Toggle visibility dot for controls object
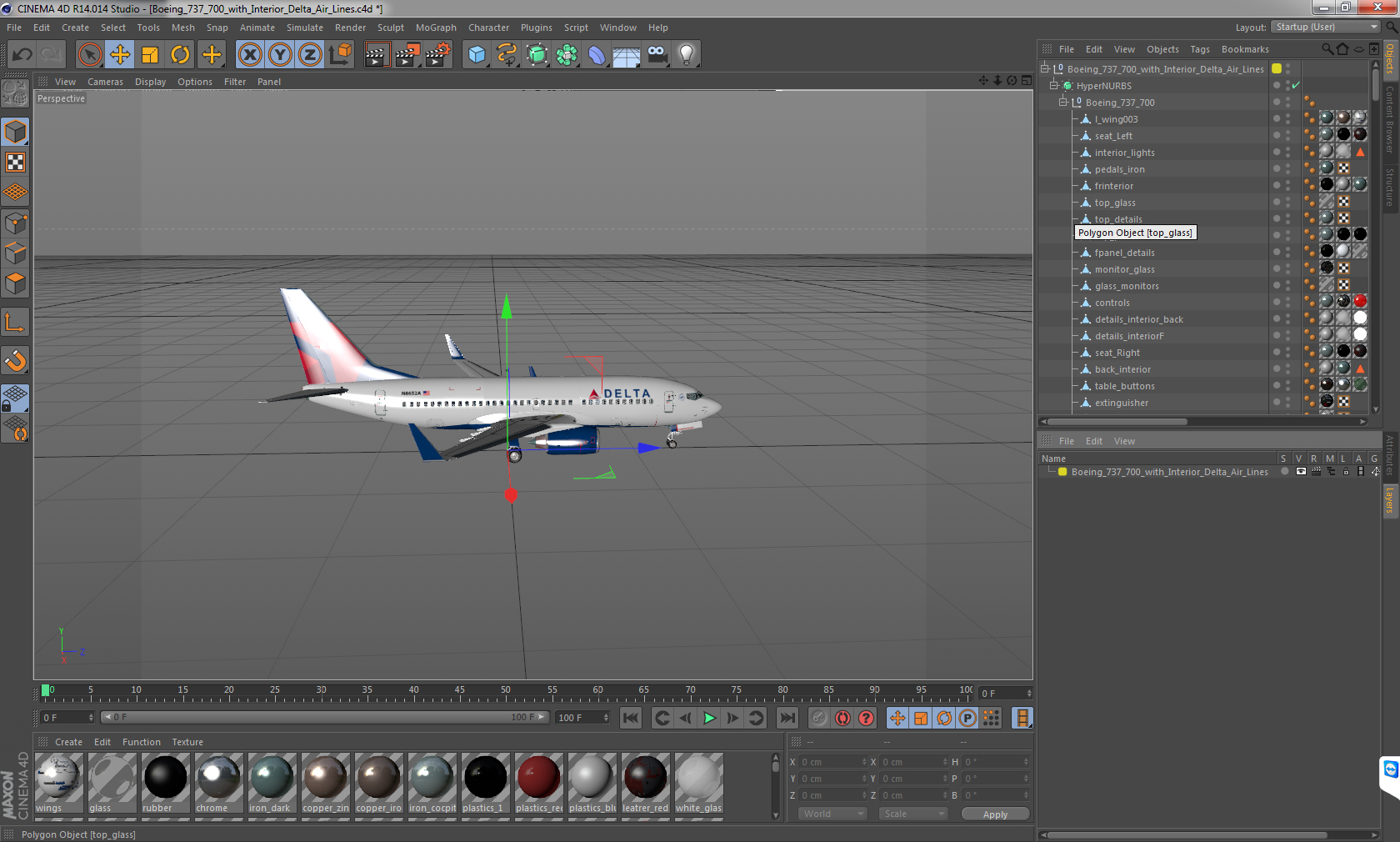Viewport: 1400px width, 842px height. click(1276, 300)
